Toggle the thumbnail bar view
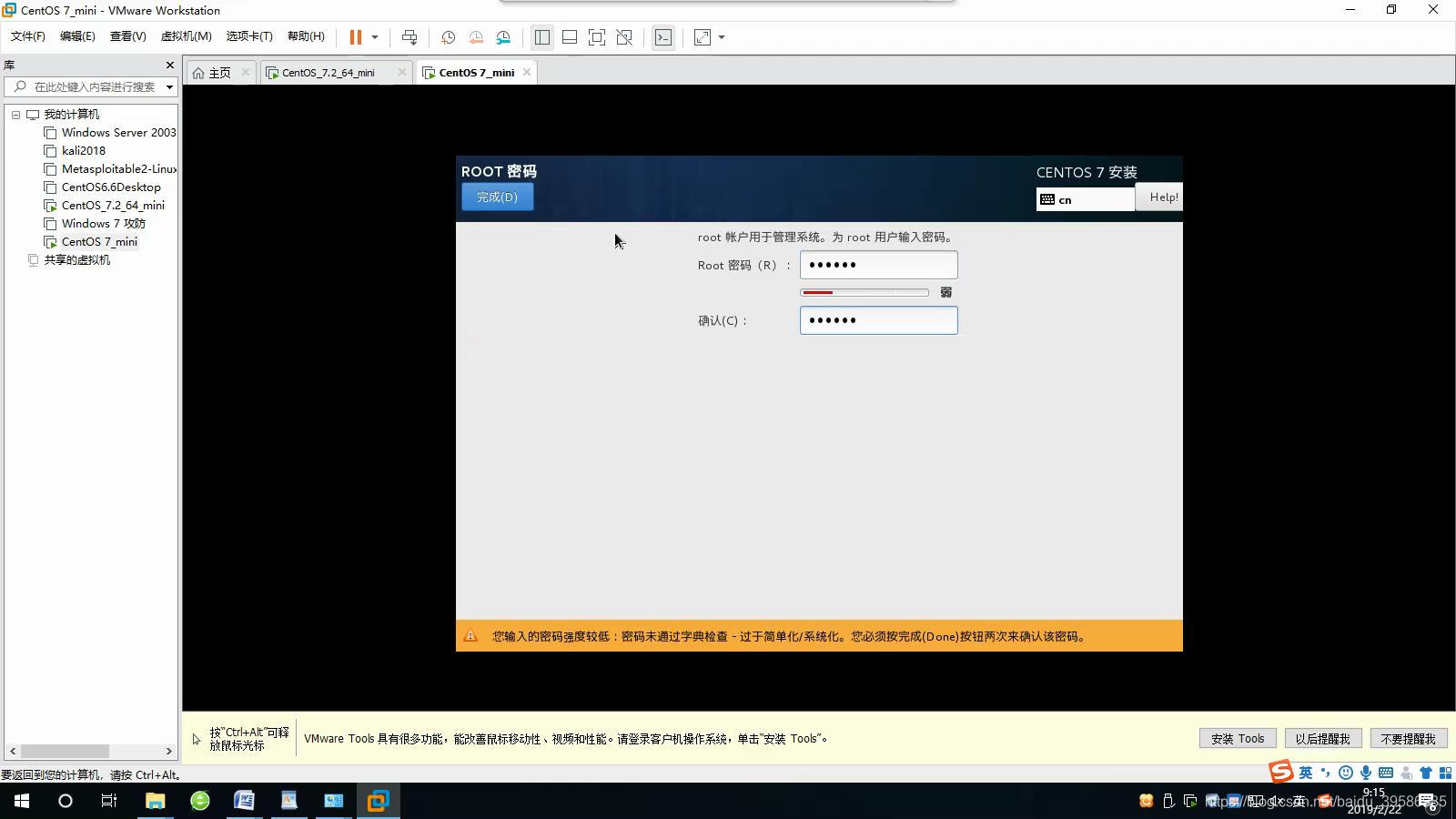The height and width of the screenshot is (819, 1456). pyautogui.click(x=570, y=37)
